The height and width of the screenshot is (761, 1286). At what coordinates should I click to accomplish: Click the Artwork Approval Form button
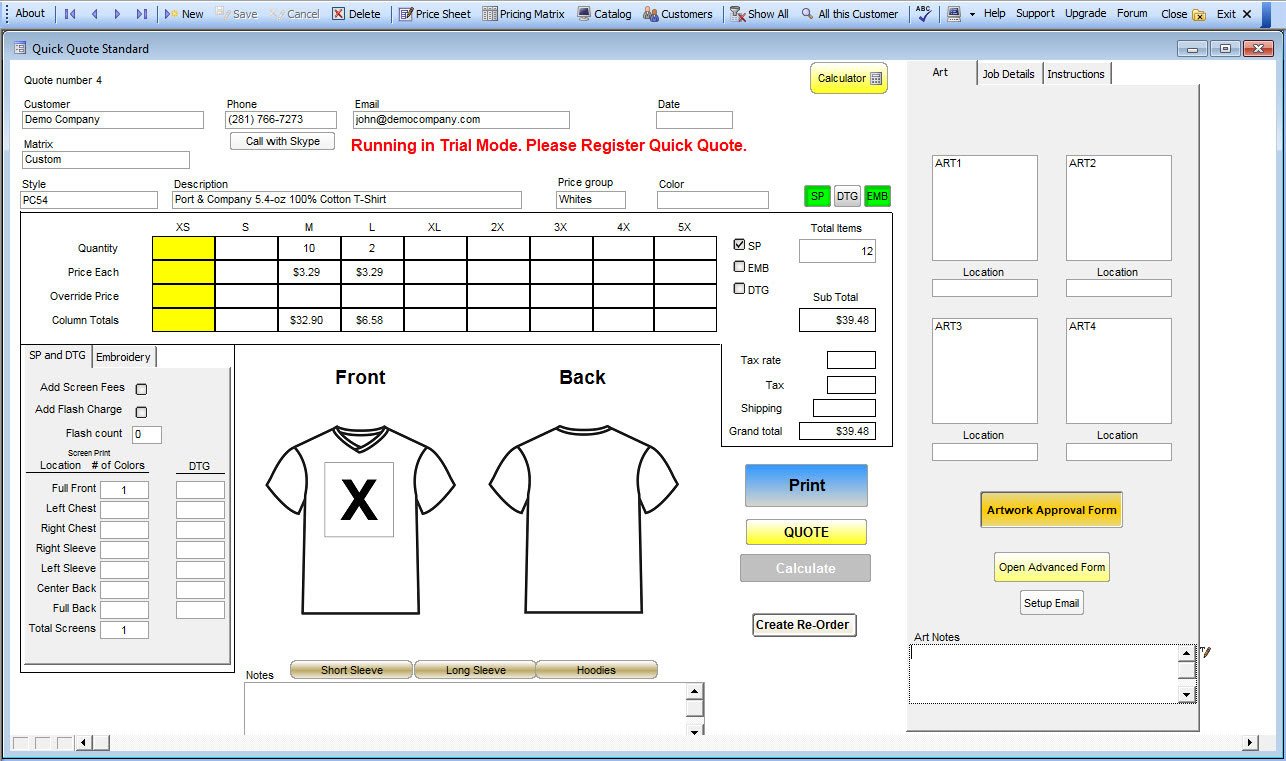coord(1051,509)
